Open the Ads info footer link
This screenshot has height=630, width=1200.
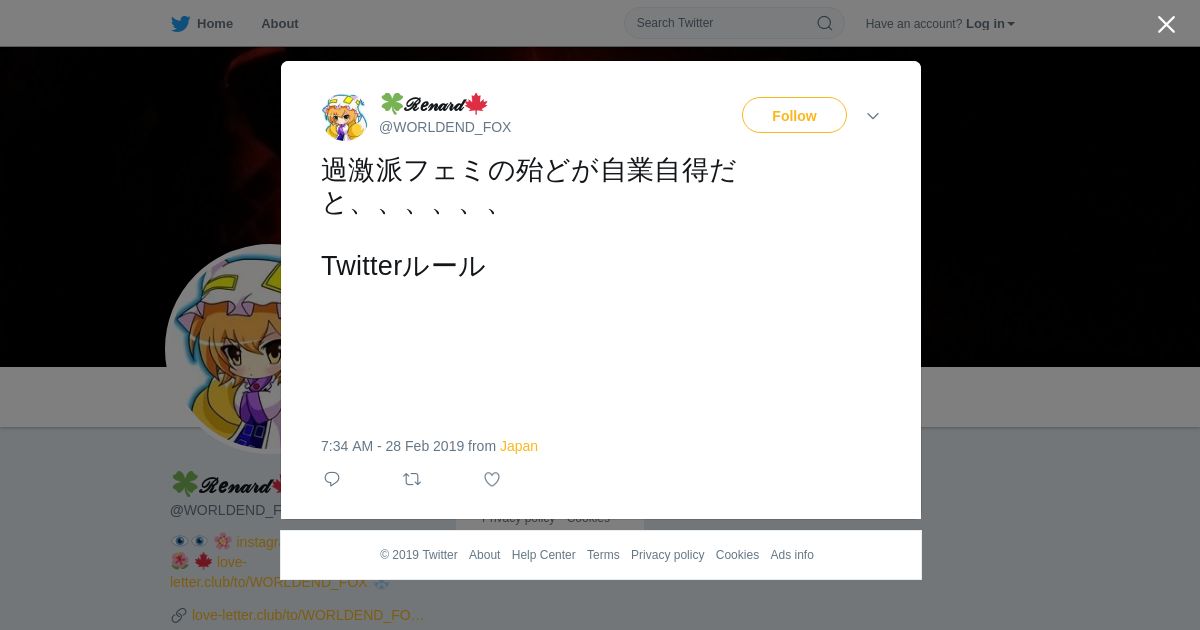[792, 555]
